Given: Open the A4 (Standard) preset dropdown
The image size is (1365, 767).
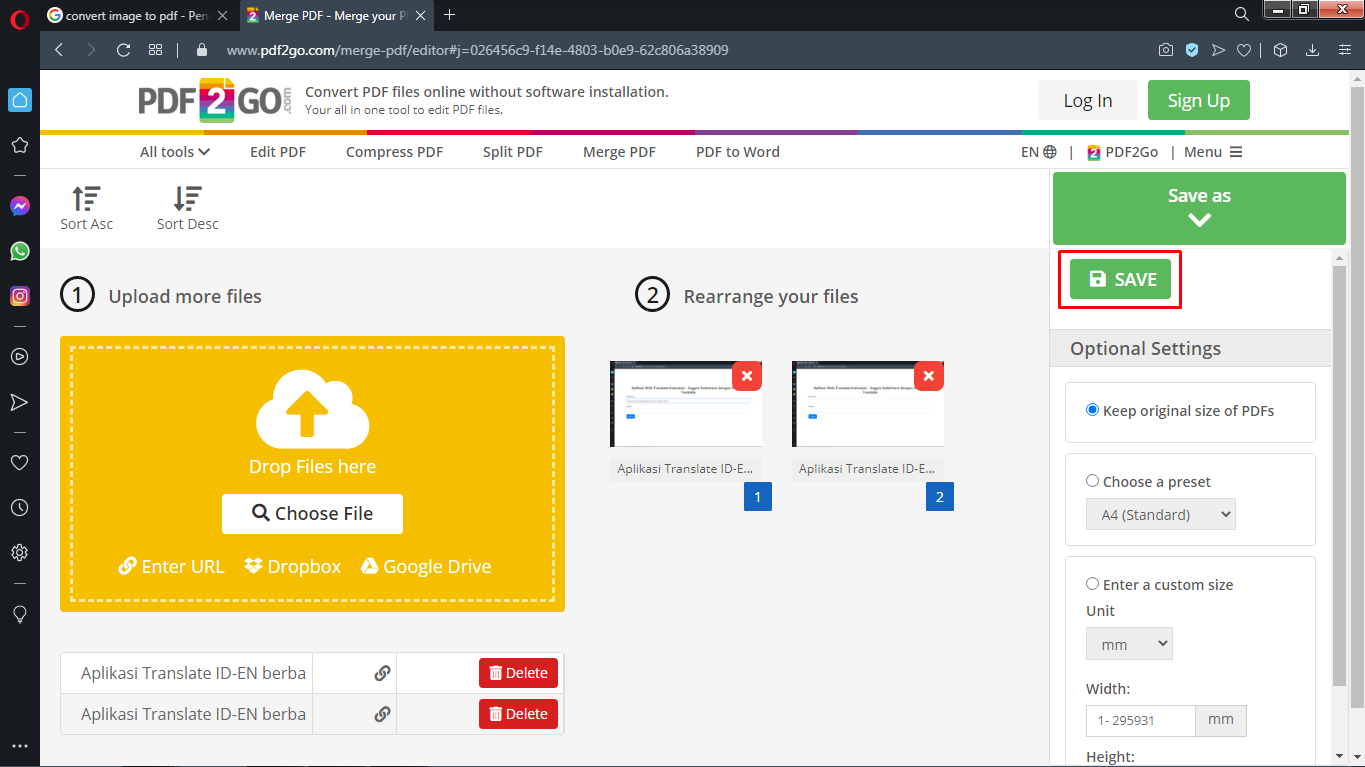Looking at the screenshot, I should click(x=1161, y=515).
